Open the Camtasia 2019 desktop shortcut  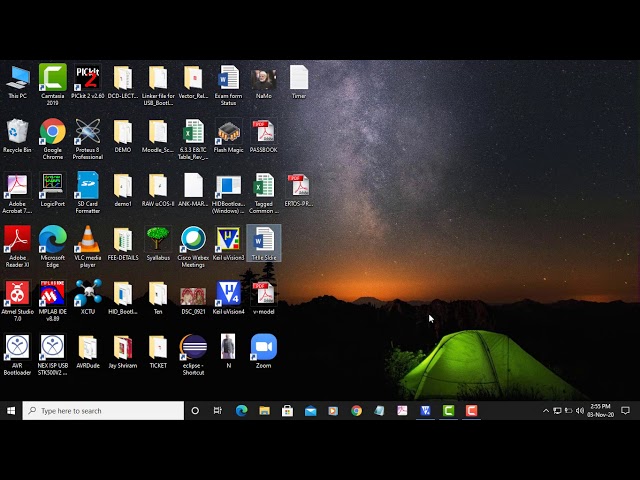pos(53,79)
